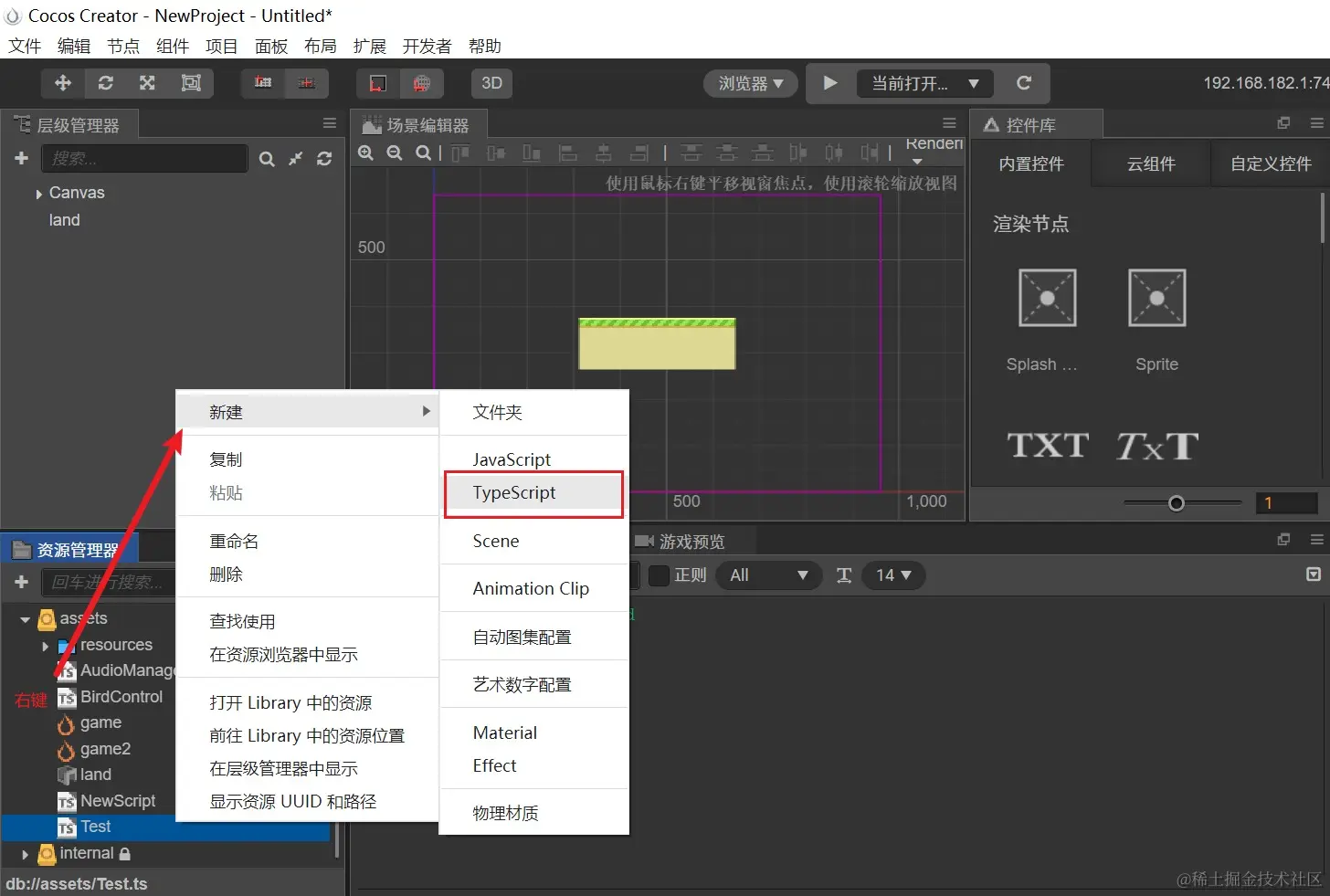Open the scene editor panel options menu
Image resolution: width=1330 pixels, height=896 pixels.
coord(949,123)
